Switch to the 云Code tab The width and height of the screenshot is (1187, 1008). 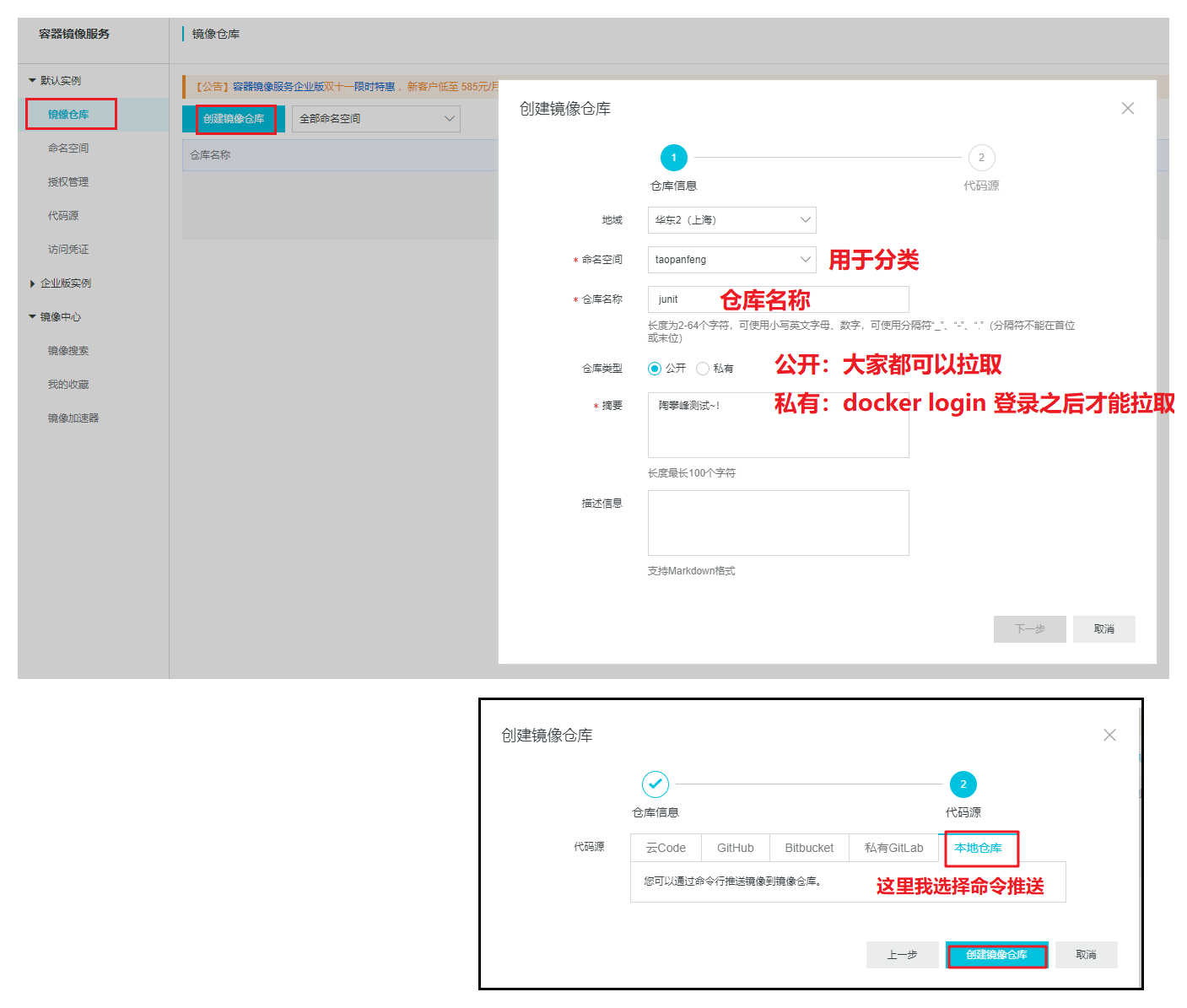[x=666, y=848]
